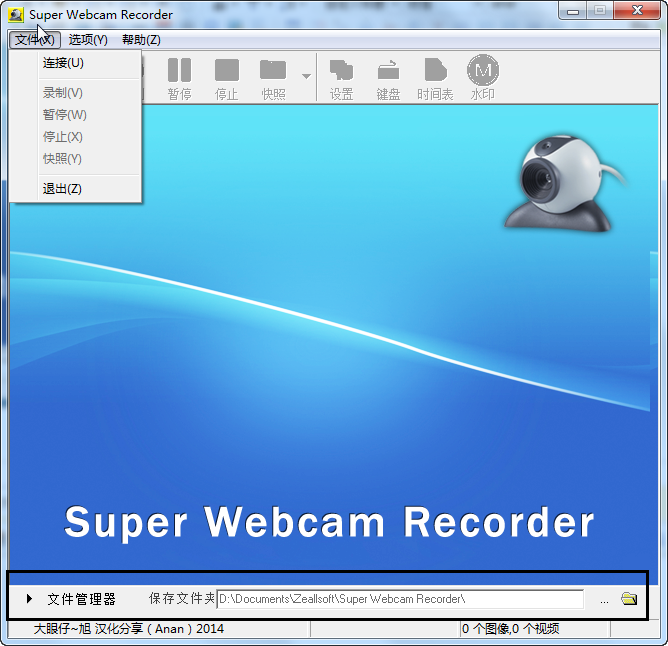Click the Pause (暂停) toolbar icon
The image size is (668, 646).
click(179, 79)
